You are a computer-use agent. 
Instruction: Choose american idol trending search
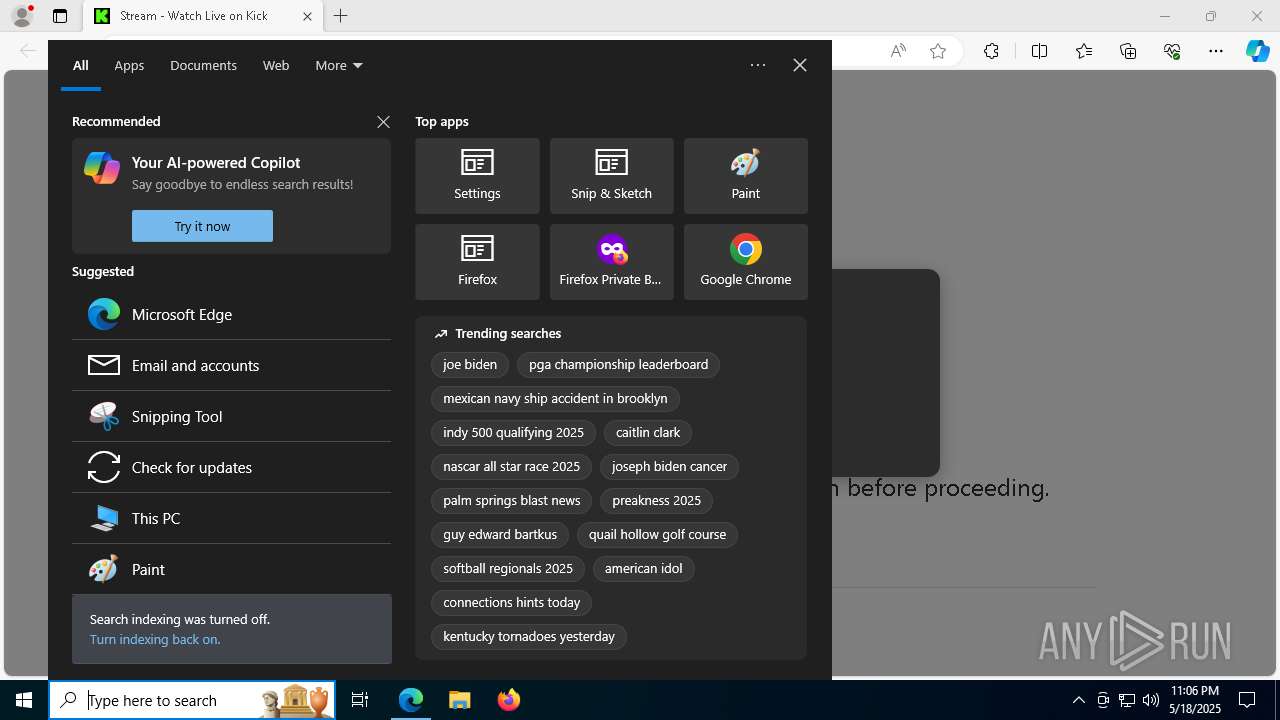point(643,569)
